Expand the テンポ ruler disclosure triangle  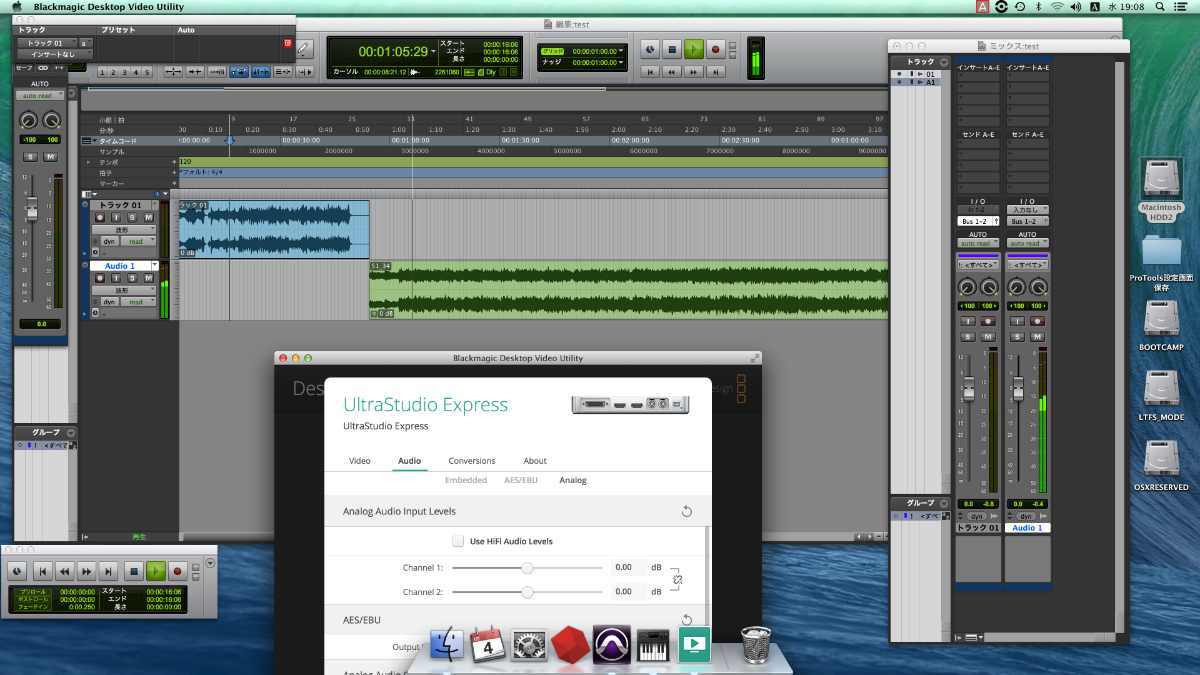[87, 161]
